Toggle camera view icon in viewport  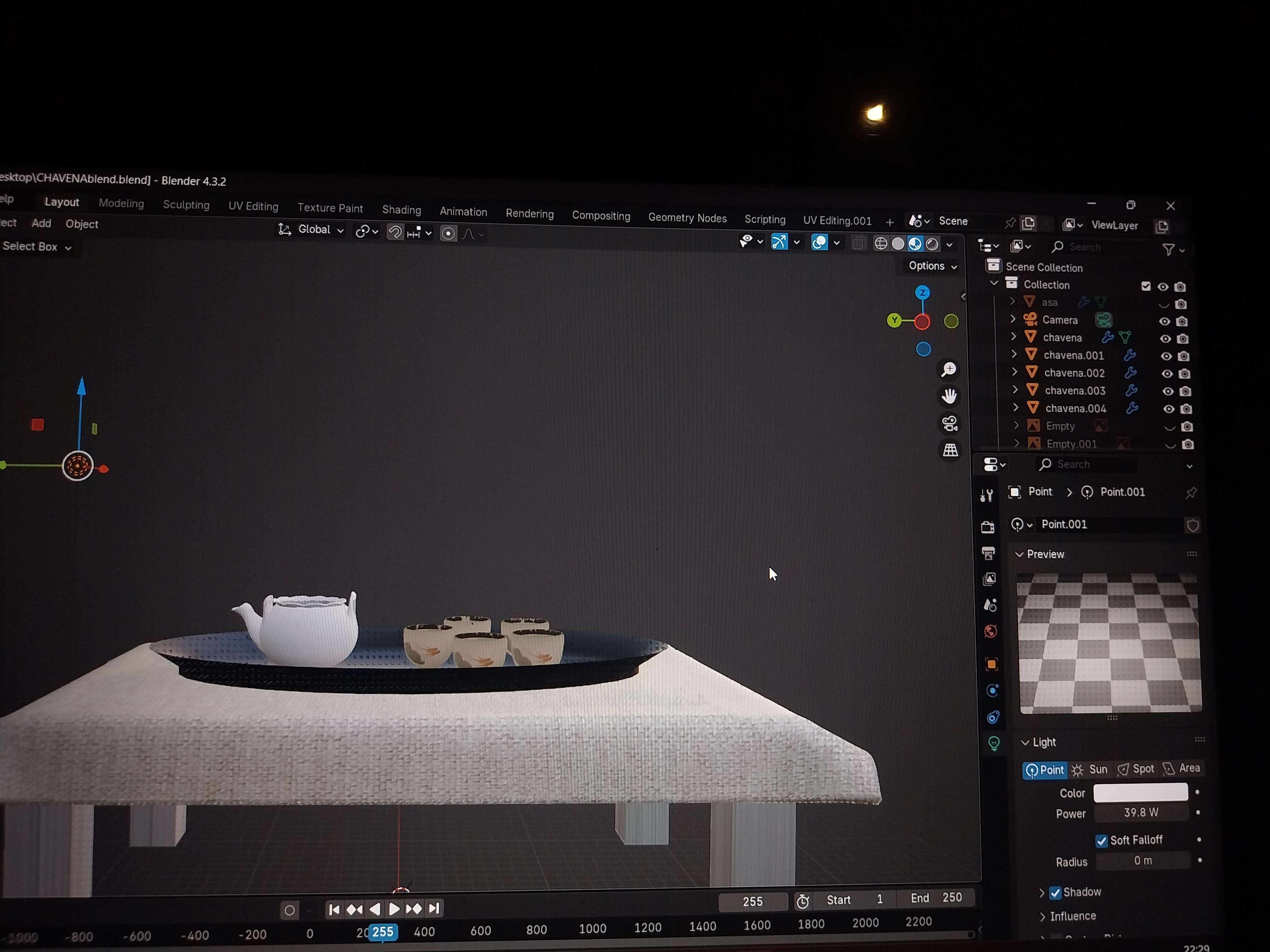950,423
